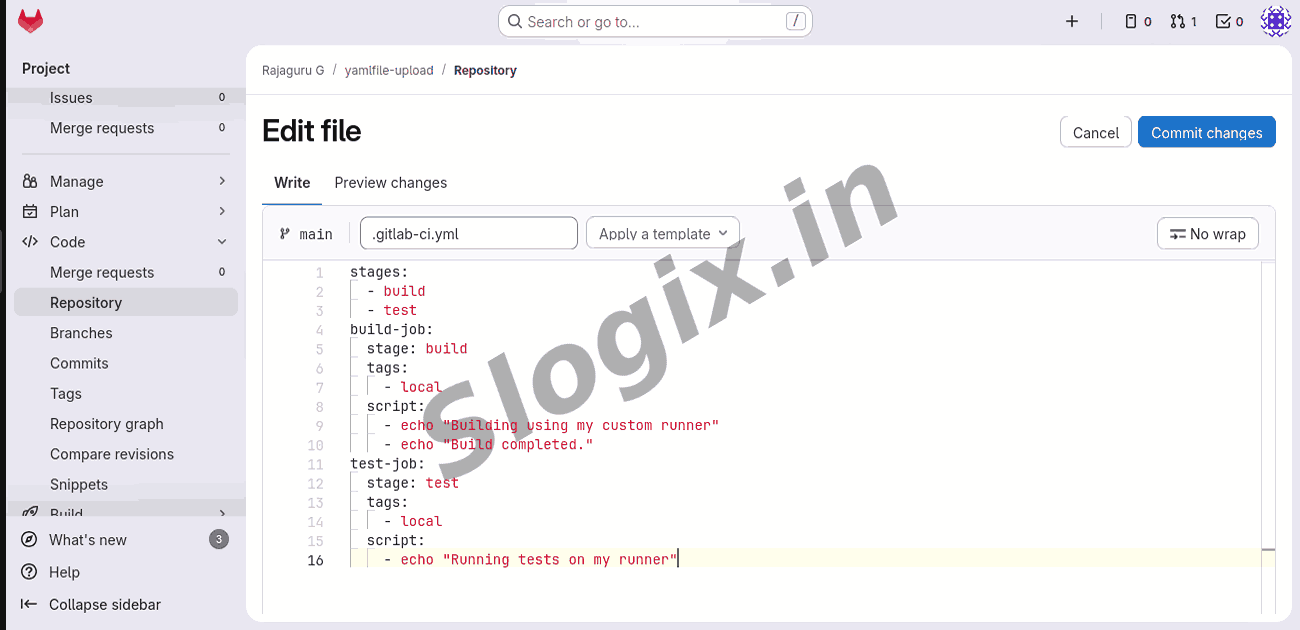1300x630 pixels.
Task: Toggle the No wrap setting
Action: [1207, 234]
